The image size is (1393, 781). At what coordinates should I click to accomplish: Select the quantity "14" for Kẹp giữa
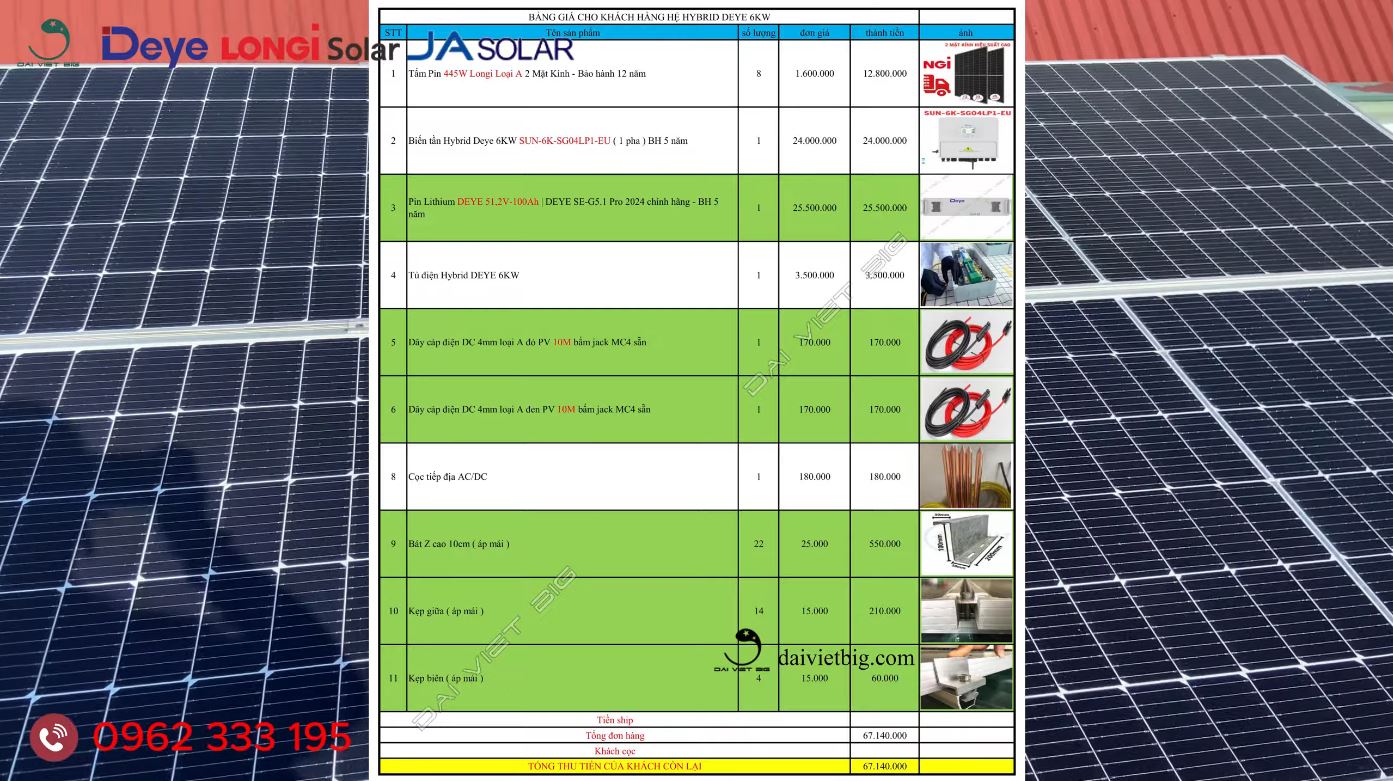point(759,611)
